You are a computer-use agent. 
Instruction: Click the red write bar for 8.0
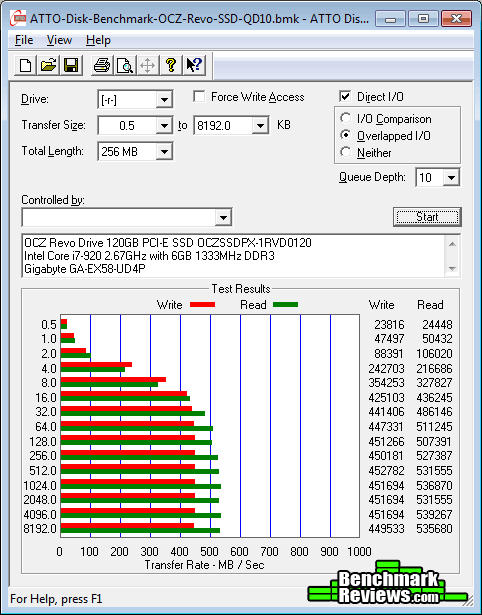point(113,379)
